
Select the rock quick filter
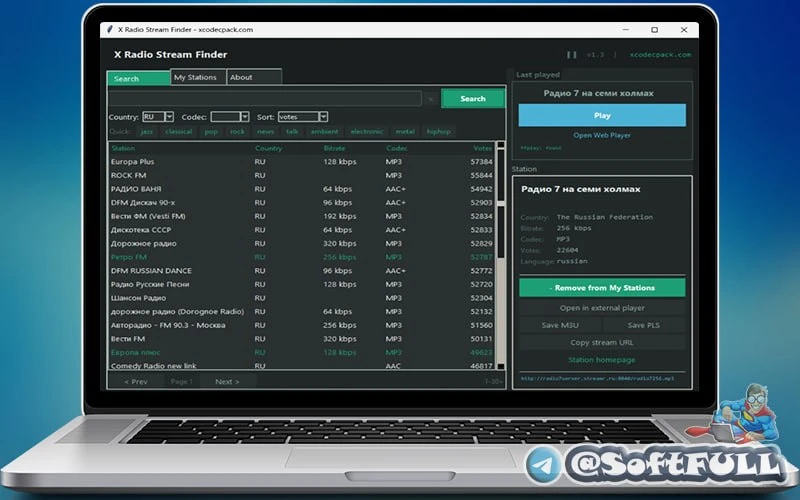click(x=237, y=132)
